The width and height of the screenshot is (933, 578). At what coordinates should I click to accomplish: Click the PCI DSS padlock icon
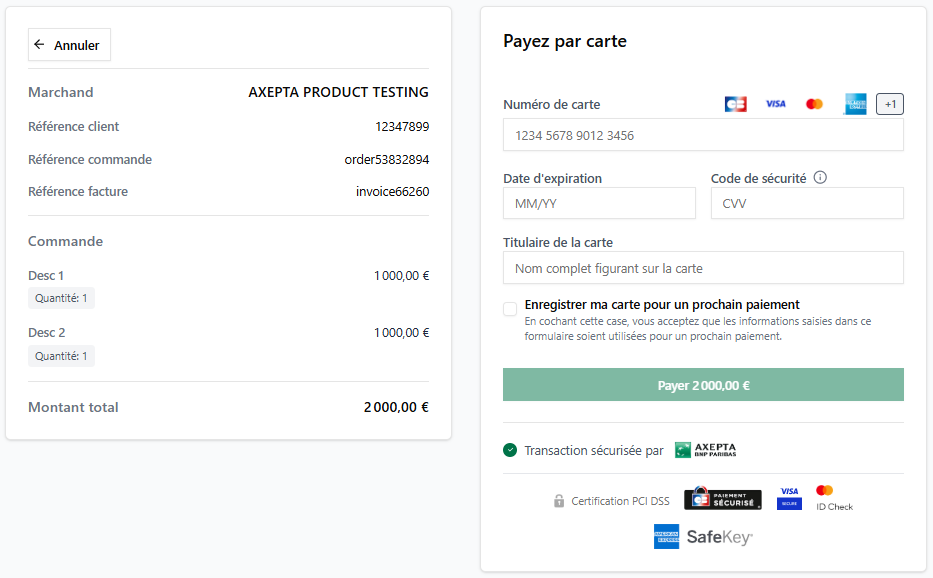559,501
